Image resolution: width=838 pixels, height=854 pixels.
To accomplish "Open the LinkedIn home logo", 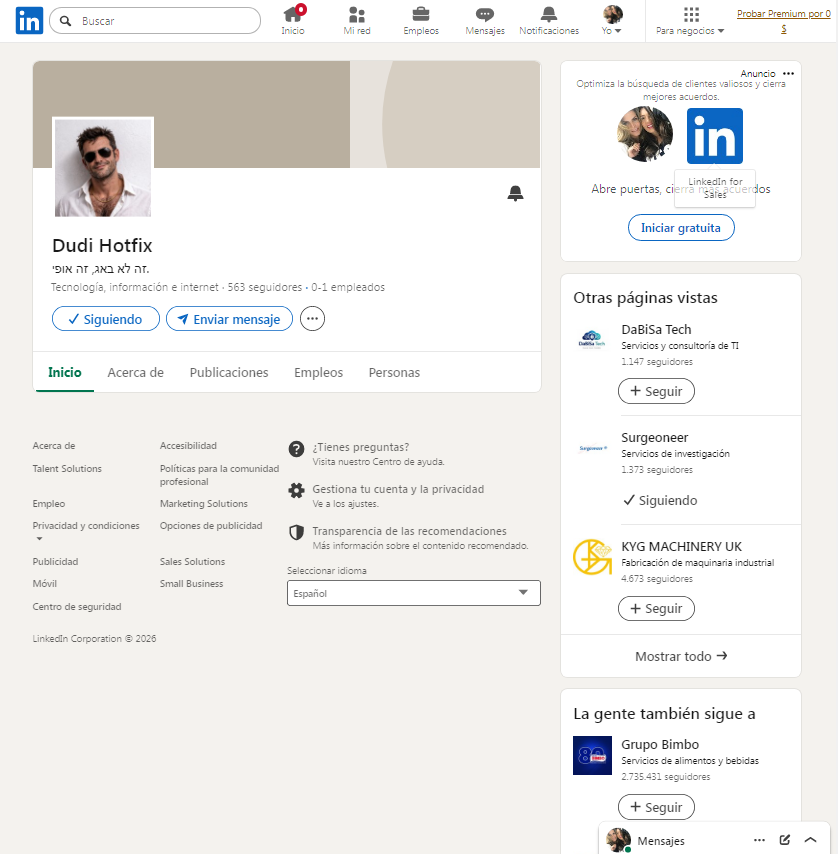I will point(29,21).
